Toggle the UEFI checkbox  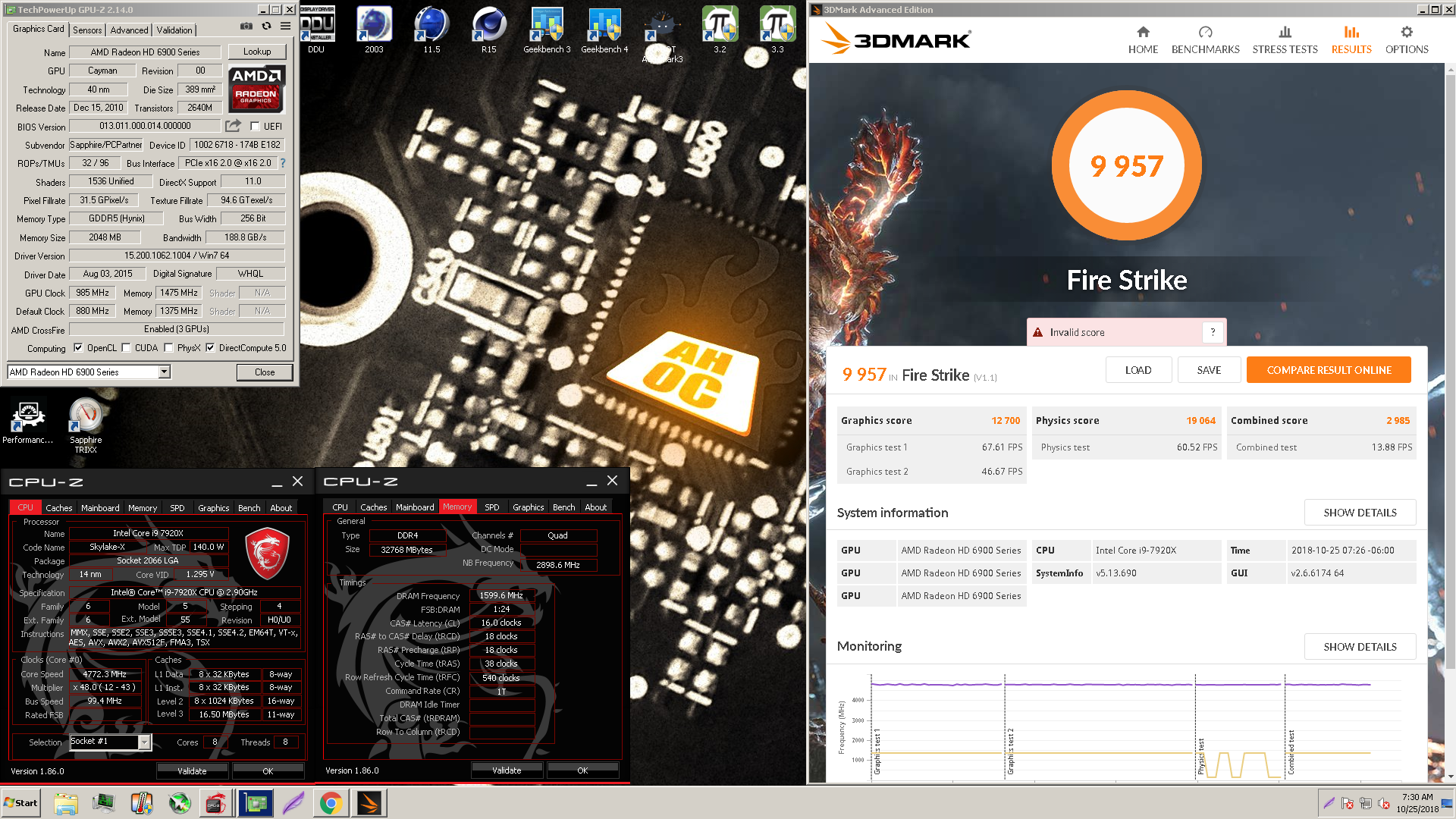[x=255, y=127]
